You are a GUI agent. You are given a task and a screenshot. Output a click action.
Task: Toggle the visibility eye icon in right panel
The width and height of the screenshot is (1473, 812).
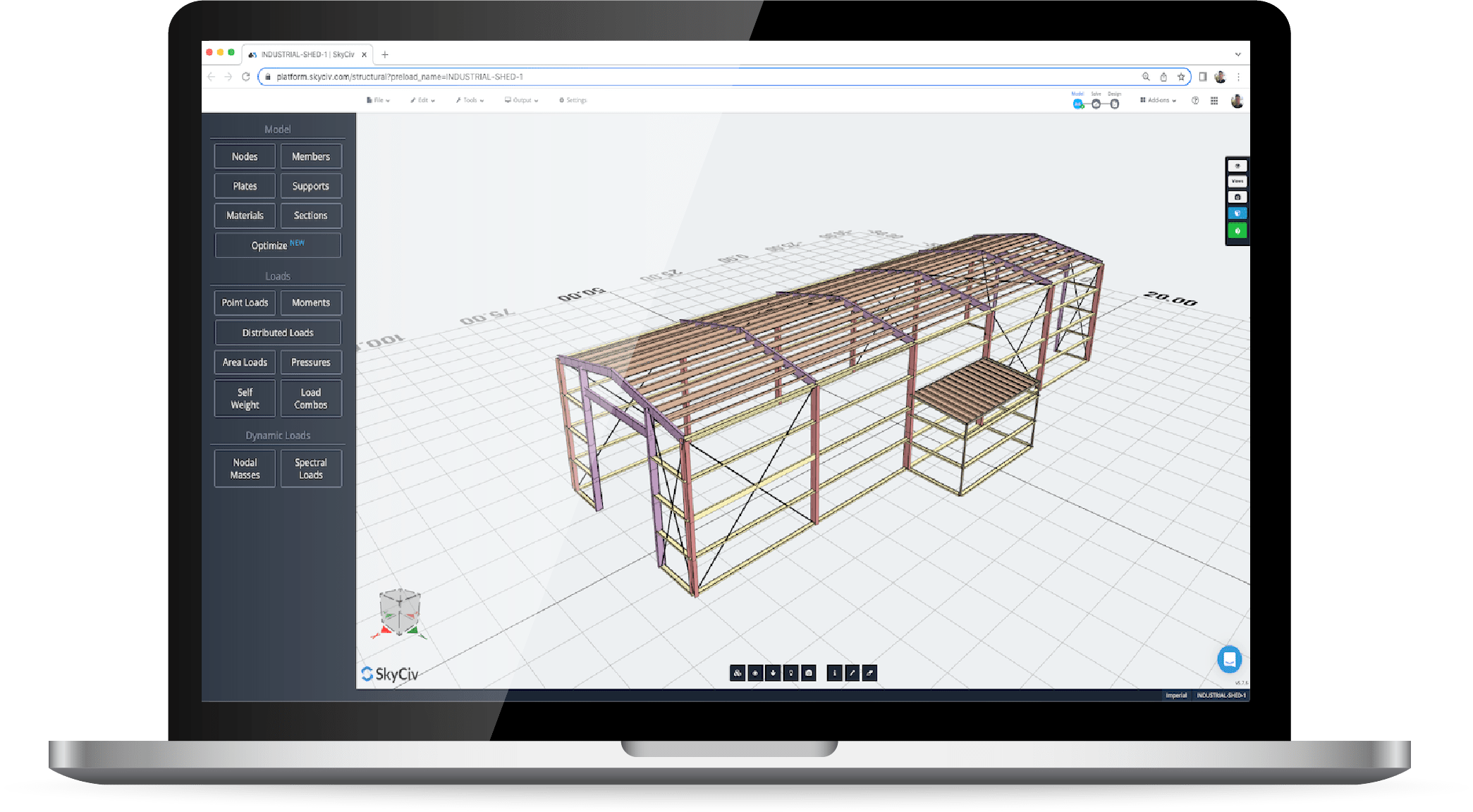coord(1237,166)
